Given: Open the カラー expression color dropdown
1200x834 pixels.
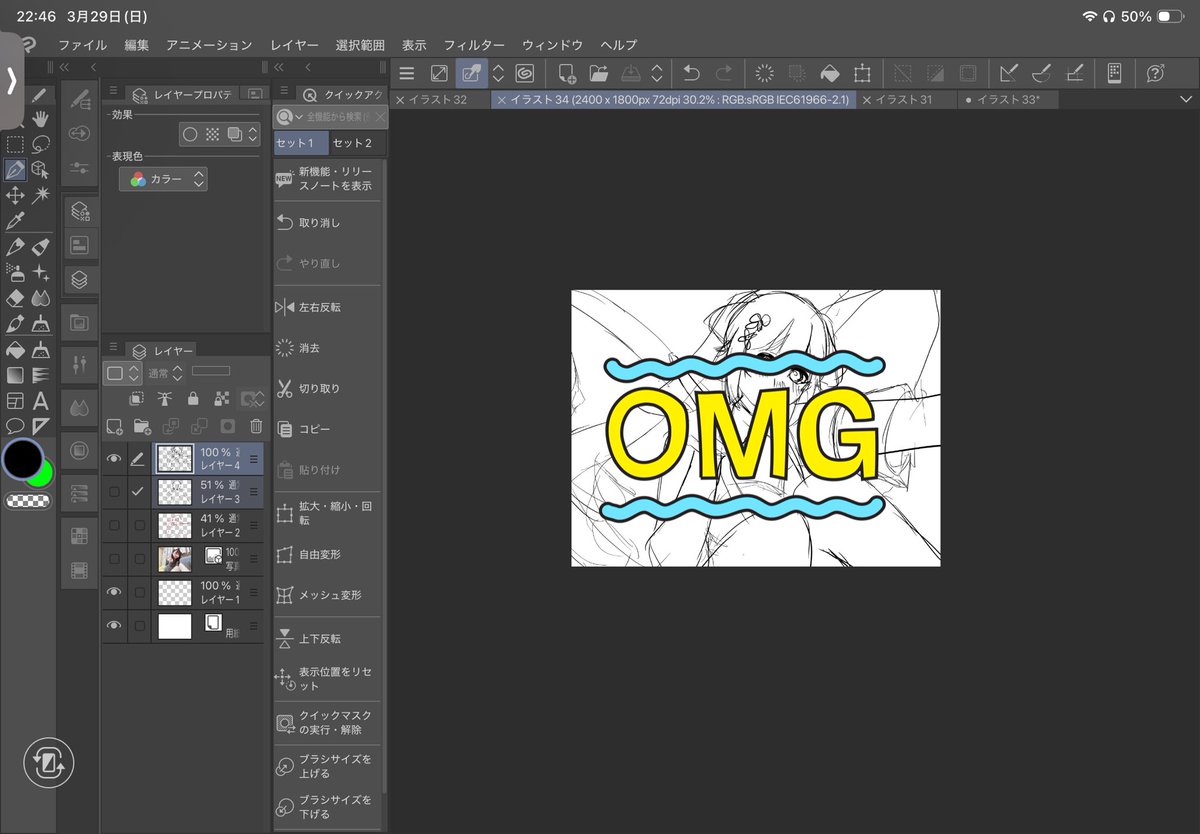Looking at the screenshot, I should click(x=163, y=179).
